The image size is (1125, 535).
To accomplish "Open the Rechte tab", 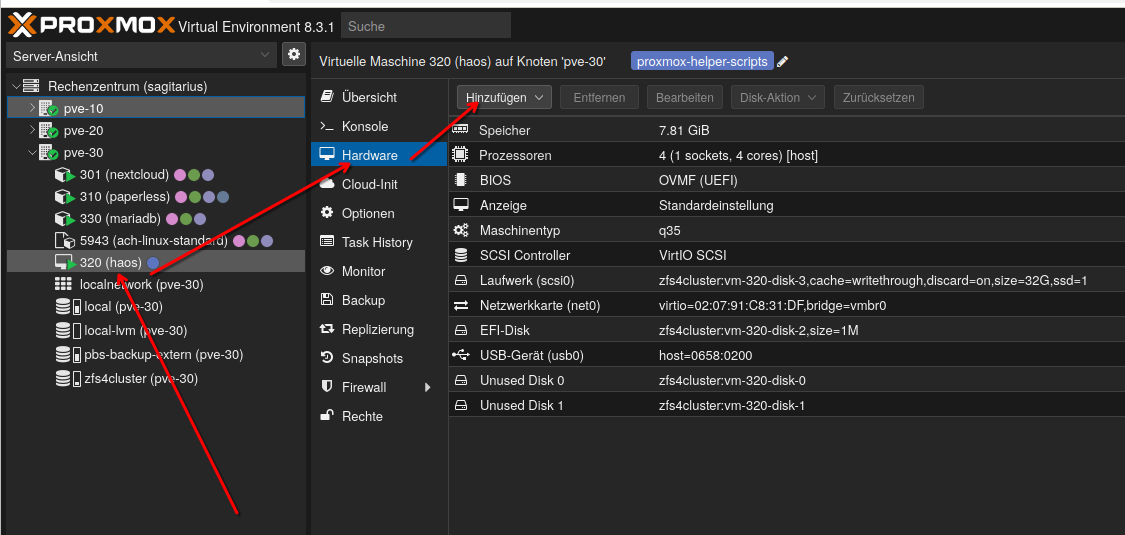I will click(379, 416).
